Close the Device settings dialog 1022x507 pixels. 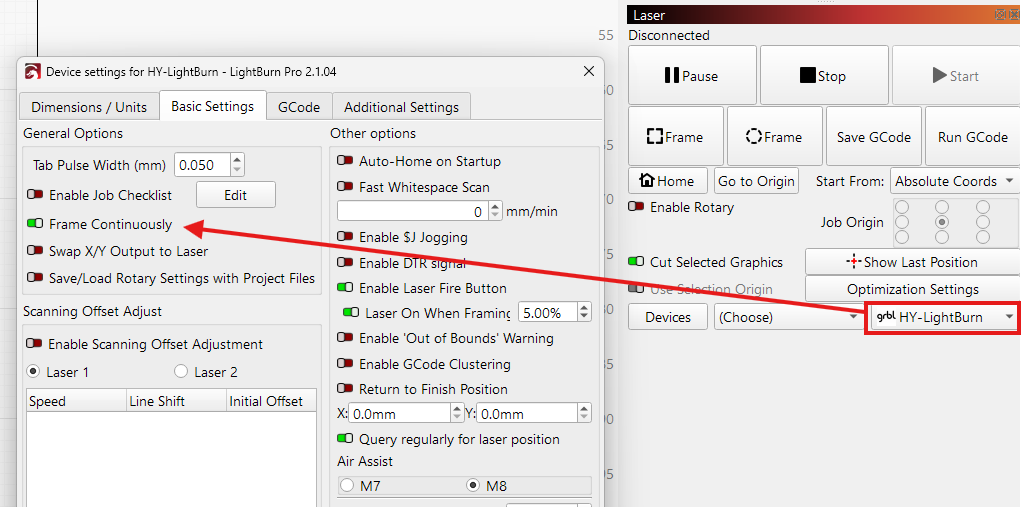589,71
